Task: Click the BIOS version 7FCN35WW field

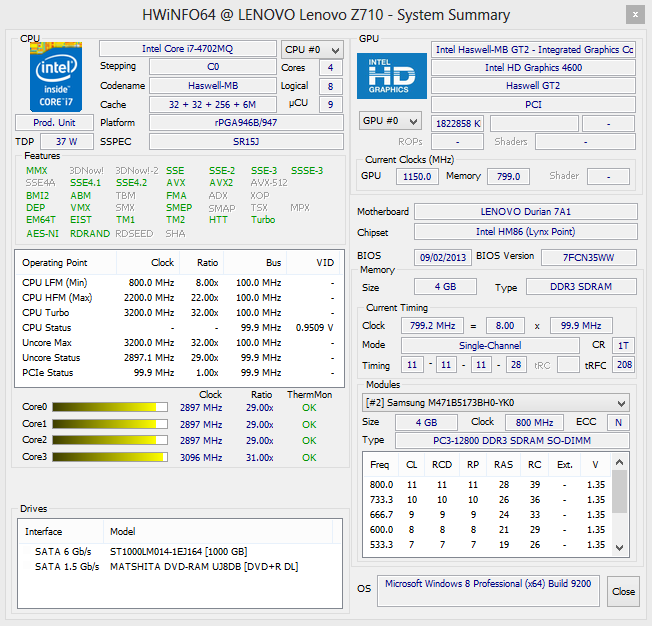Action: pos(589,257)
